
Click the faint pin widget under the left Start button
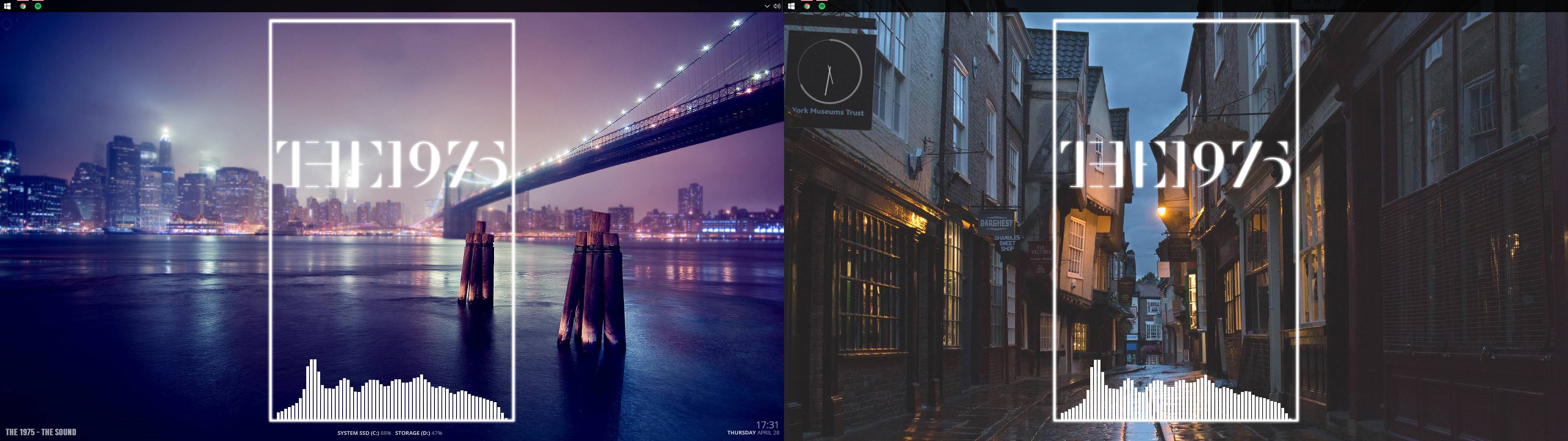pos(7,24)
